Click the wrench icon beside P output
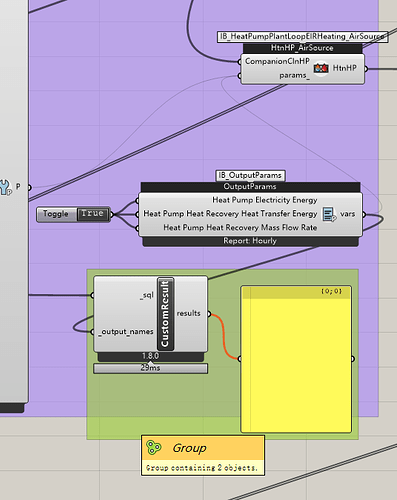The width and height of the screenshot is (397, 500). (5, 187)
